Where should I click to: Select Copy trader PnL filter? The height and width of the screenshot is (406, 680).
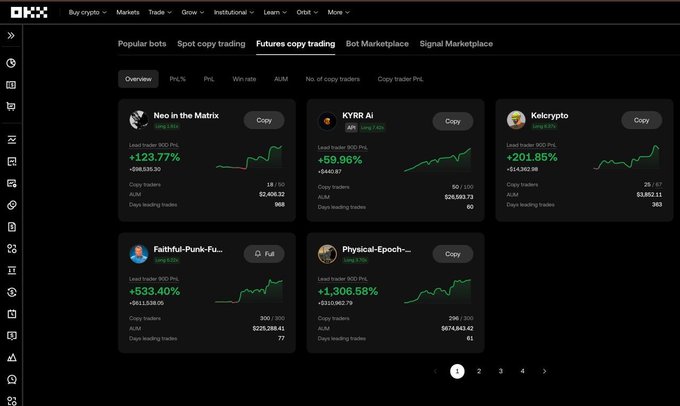(400, 79)
